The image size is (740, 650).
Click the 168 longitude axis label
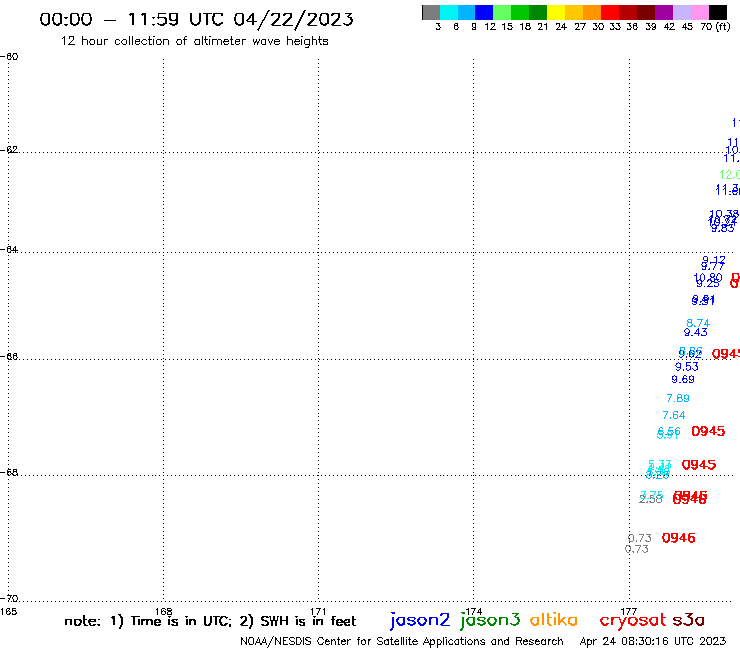[164, 612]
